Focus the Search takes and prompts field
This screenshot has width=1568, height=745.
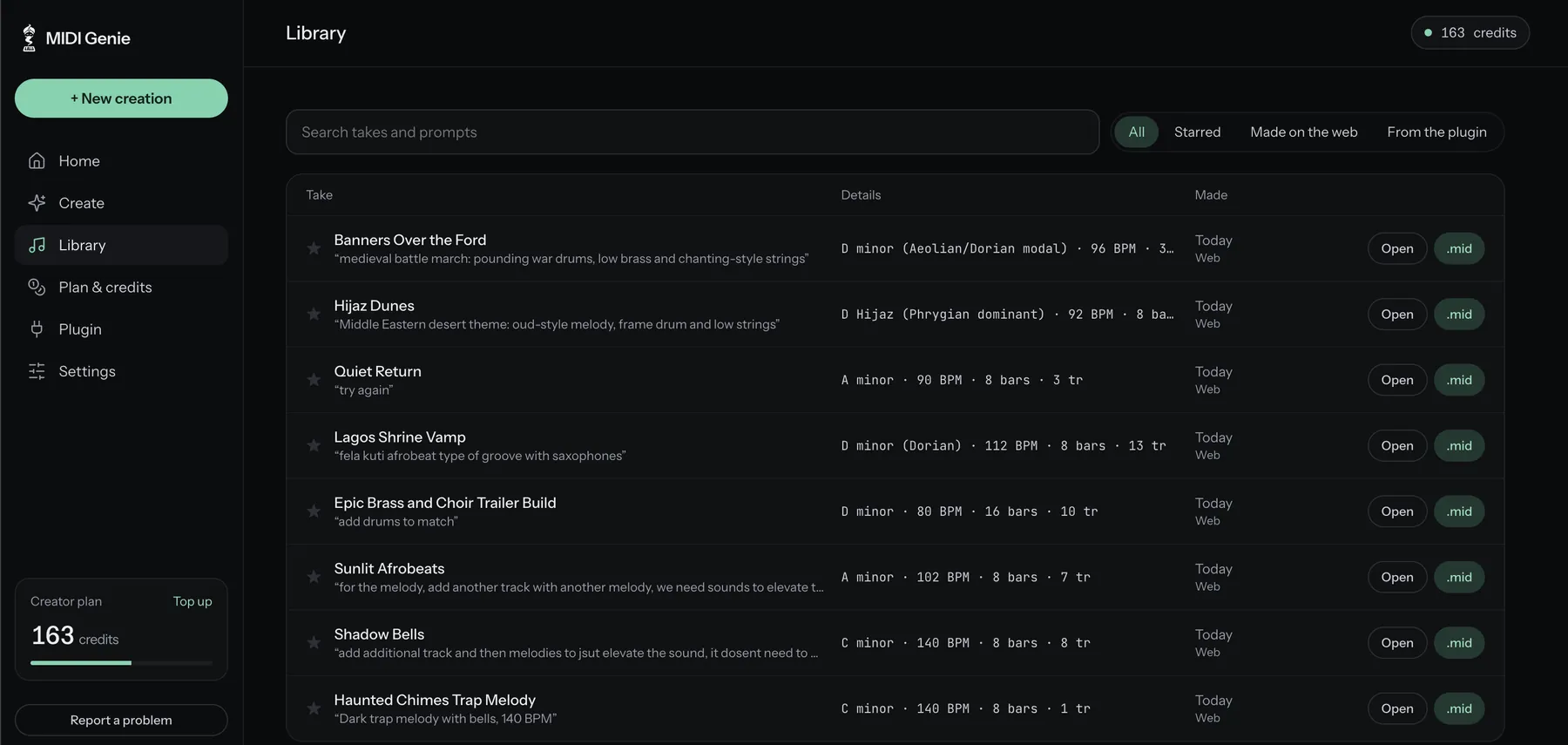pos(693,132)
